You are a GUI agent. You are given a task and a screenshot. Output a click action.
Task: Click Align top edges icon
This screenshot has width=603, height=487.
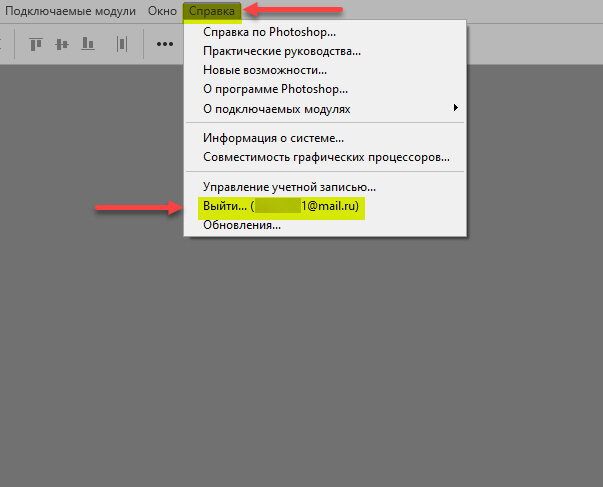(x=36, y=44)
